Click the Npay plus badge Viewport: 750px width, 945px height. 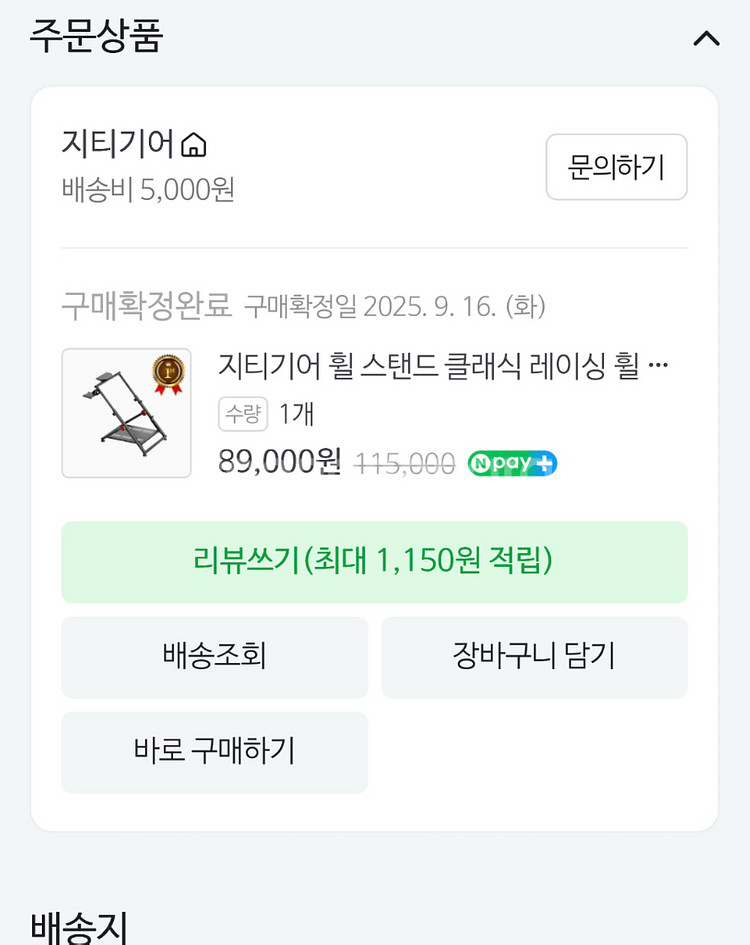pos(512,463)
